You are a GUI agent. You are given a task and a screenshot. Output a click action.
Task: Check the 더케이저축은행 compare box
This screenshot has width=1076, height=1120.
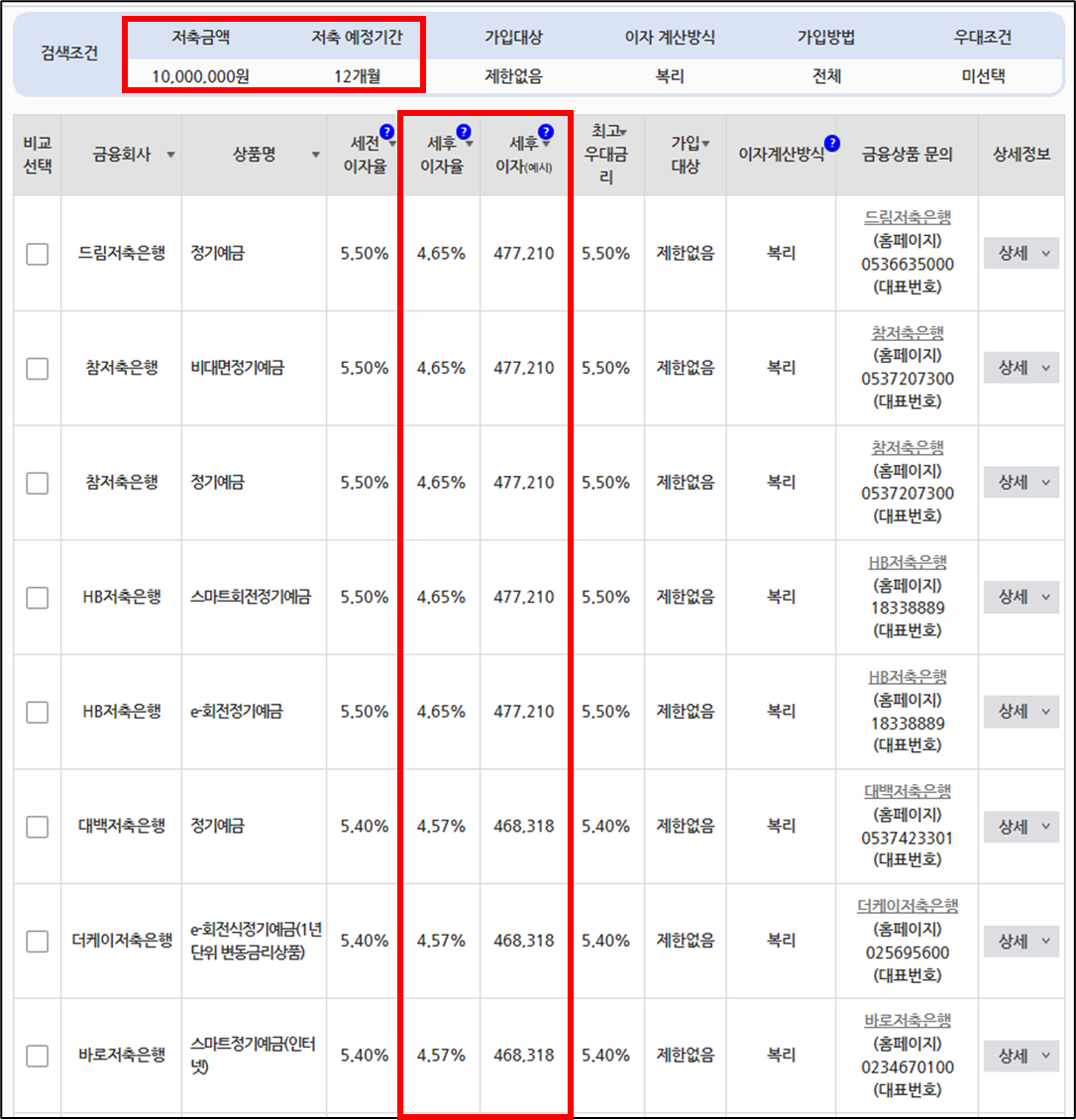click(37, 941)
